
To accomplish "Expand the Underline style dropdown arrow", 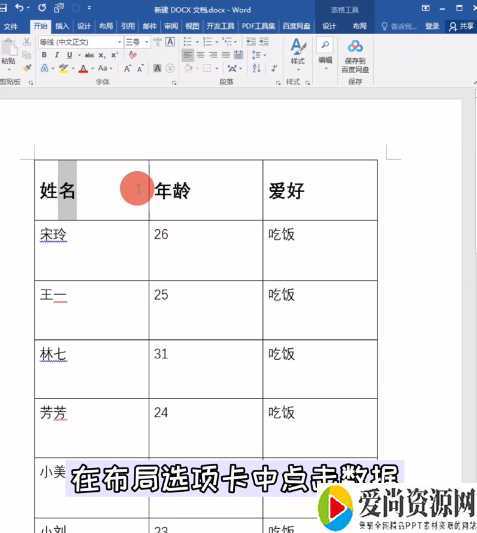I will (x=79, y=55).
